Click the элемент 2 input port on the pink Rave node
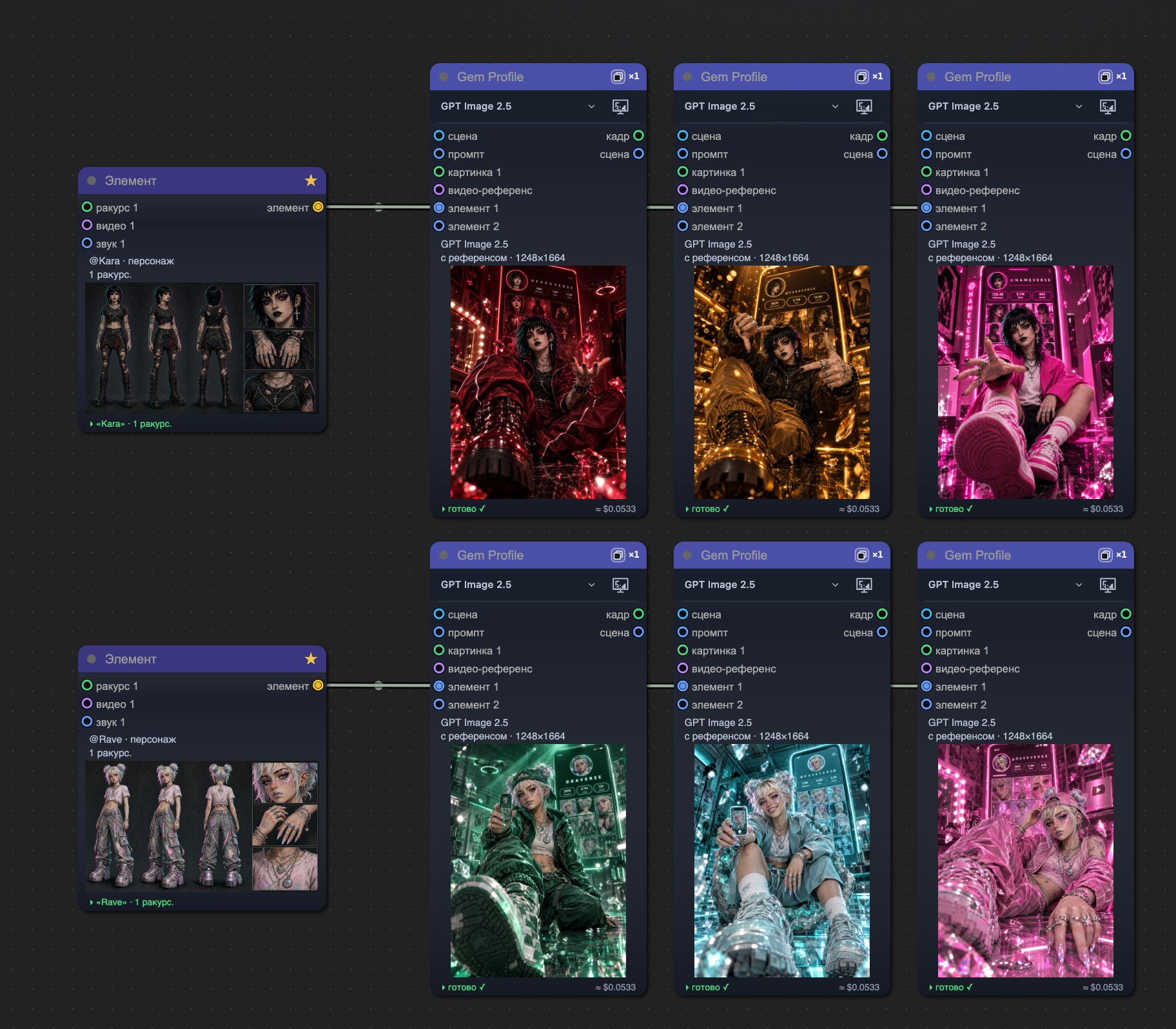Viewport: 1176px width, 1029px height. (x=926, y=704)
